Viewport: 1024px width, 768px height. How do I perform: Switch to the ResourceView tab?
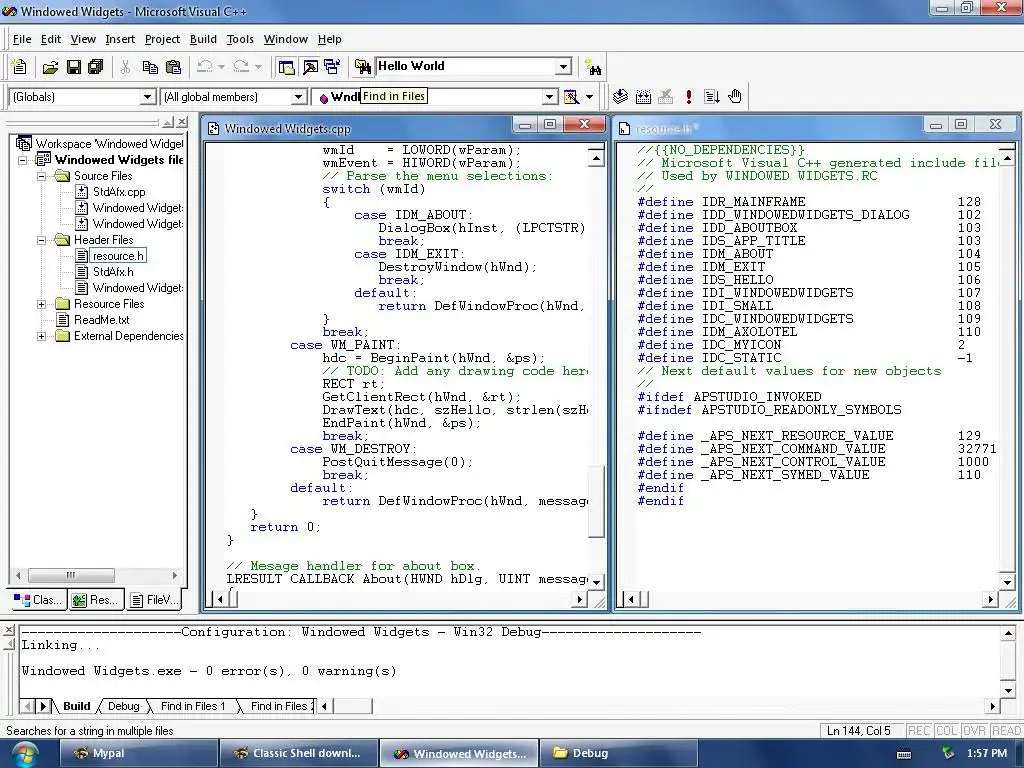point(96,600)
